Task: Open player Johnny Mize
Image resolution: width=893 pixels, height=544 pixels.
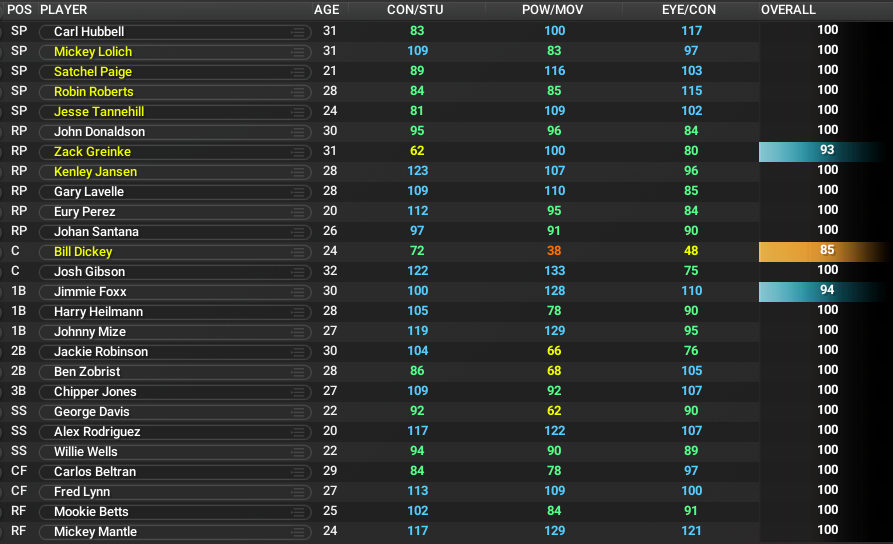Action: pos(90,332)
